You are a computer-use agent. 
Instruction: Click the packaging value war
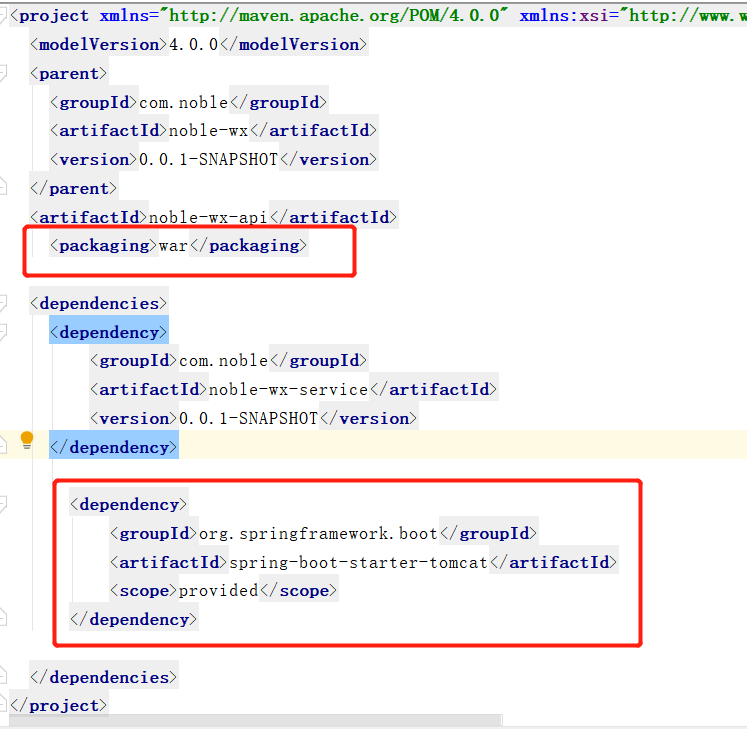coord(173,246)
